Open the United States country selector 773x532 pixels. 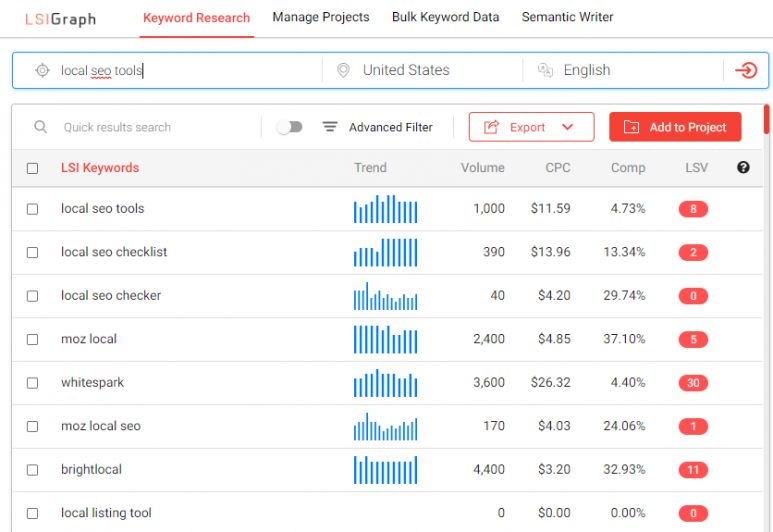tap(406, 70)
